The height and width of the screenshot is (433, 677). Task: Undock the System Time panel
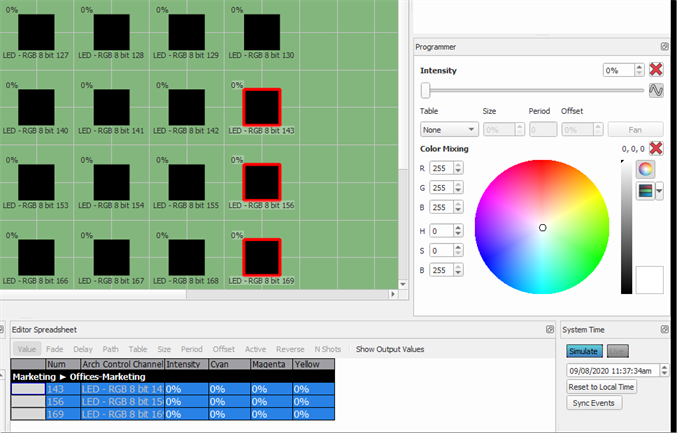(664, 329)
